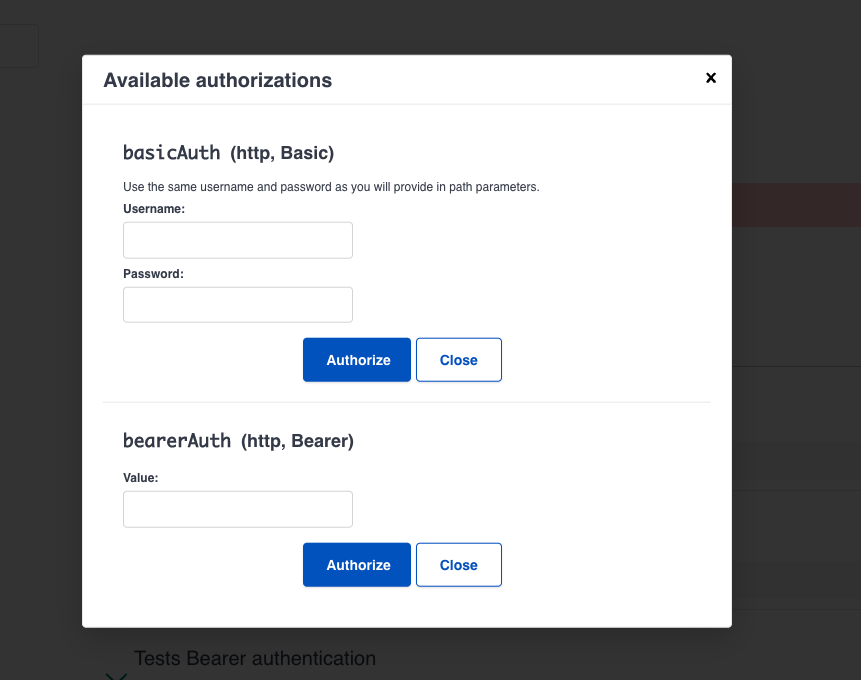The height and width of the screenshot is (680, 861).
Task: Click the box in the top-left corner
Action: pyautogui.click(x=19, y=45)
